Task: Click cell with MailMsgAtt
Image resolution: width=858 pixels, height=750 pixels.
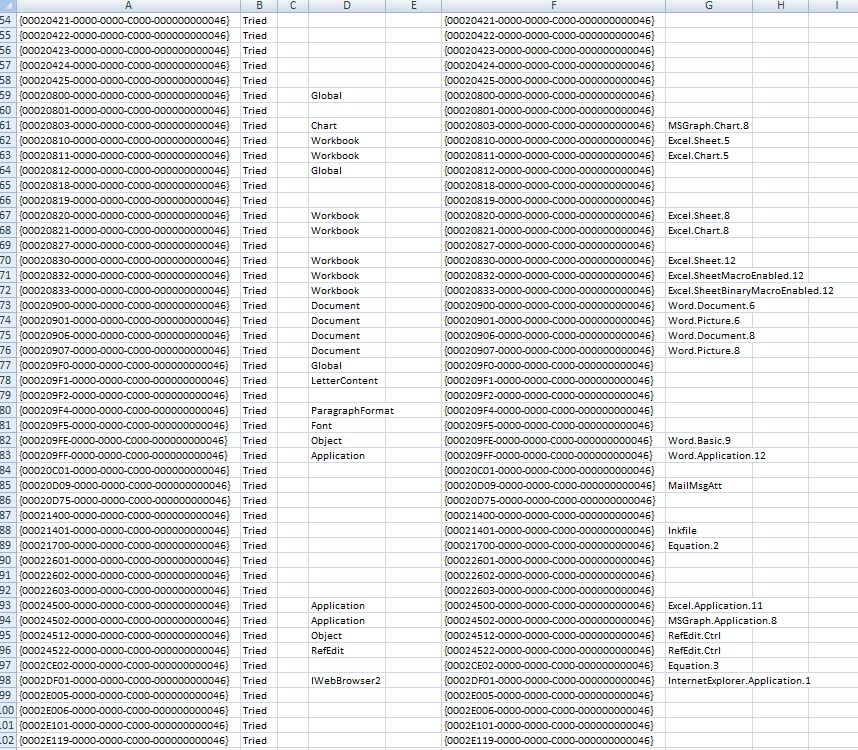Action: 709,486
